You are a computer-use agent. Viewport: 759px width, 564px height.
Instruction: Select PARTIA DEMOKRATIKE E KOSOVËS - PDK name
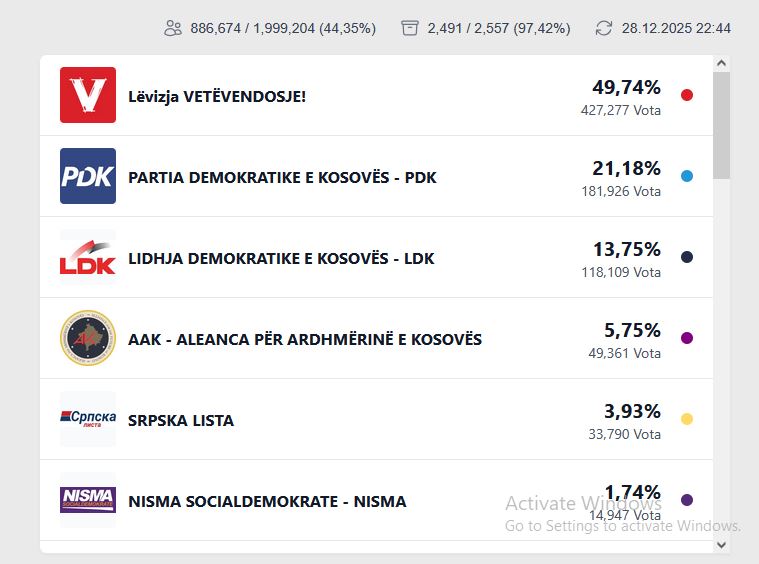point(282,177)
